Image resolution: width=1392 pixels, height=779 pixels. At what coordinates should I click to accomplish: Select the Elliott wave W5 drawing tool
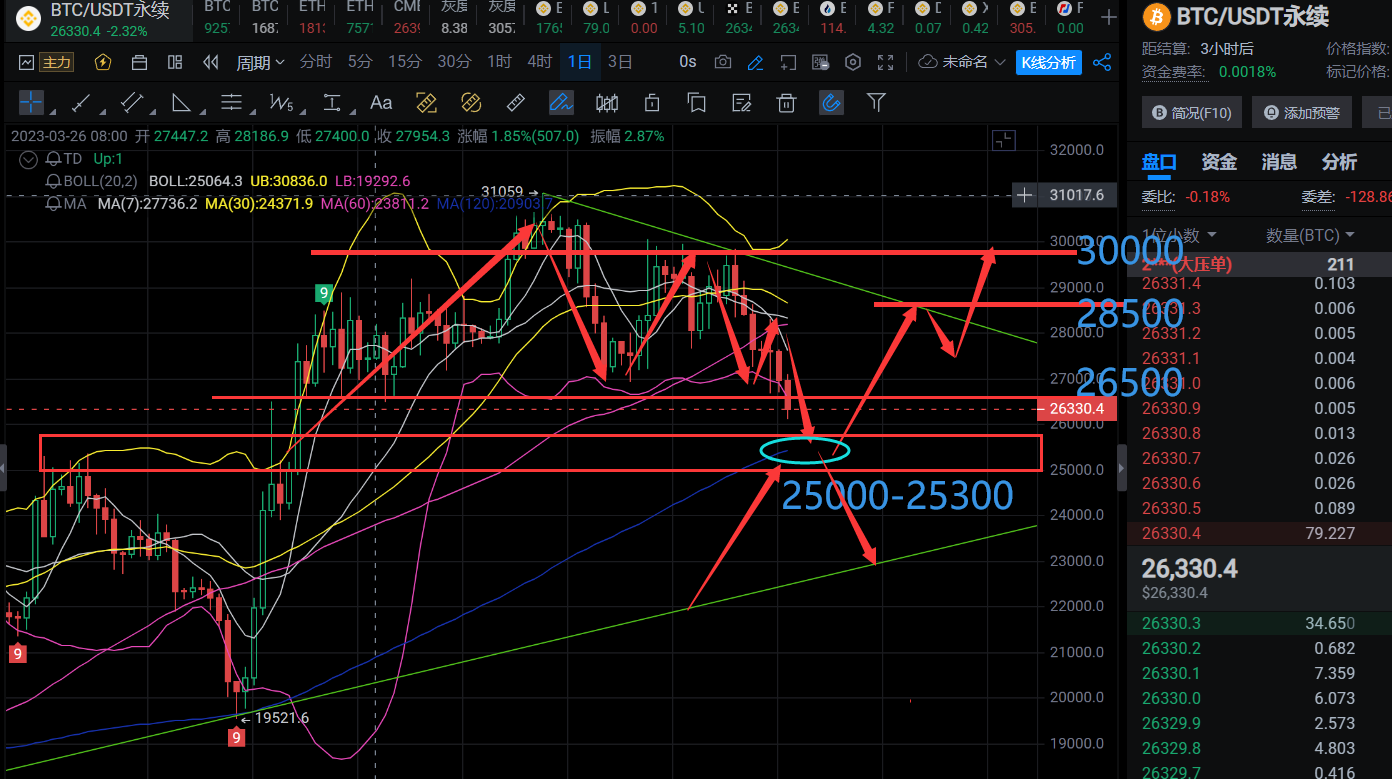pyautogui.click(x=281, y=102)
